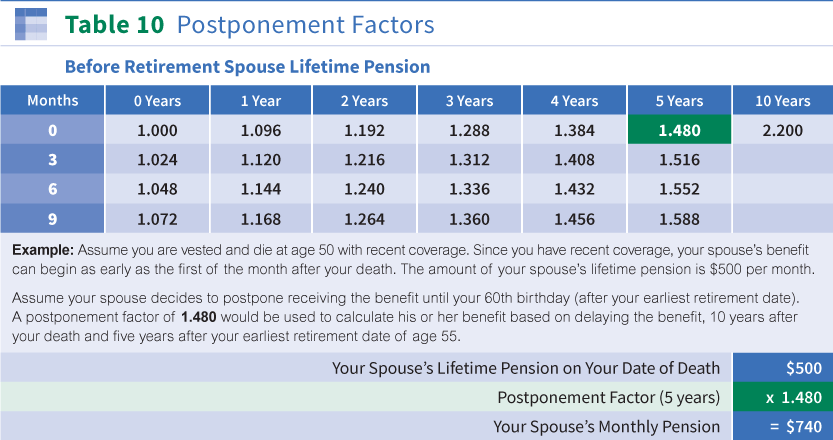
Task: Select the 1.000 factor cell
Action: 156,130
